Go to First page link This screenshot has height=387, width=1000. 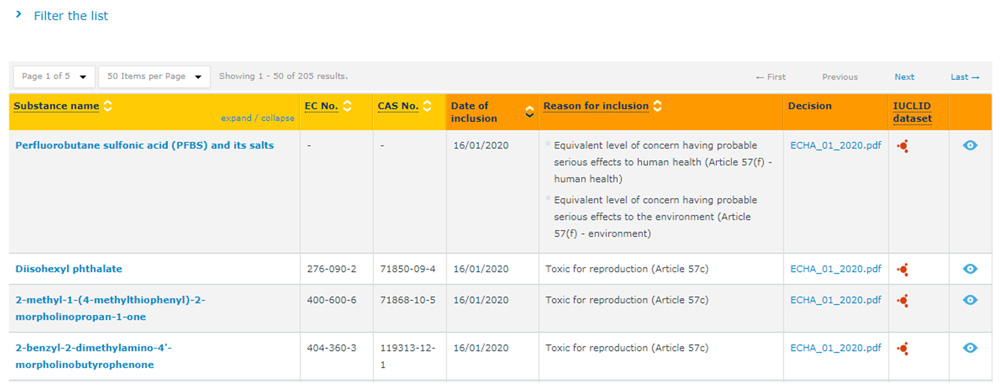[x=770, y=77]
